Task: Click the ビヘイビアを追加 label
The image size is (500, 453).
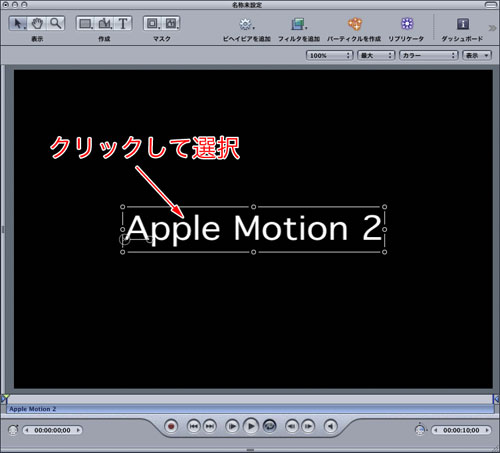Action: tap(247, 39)
